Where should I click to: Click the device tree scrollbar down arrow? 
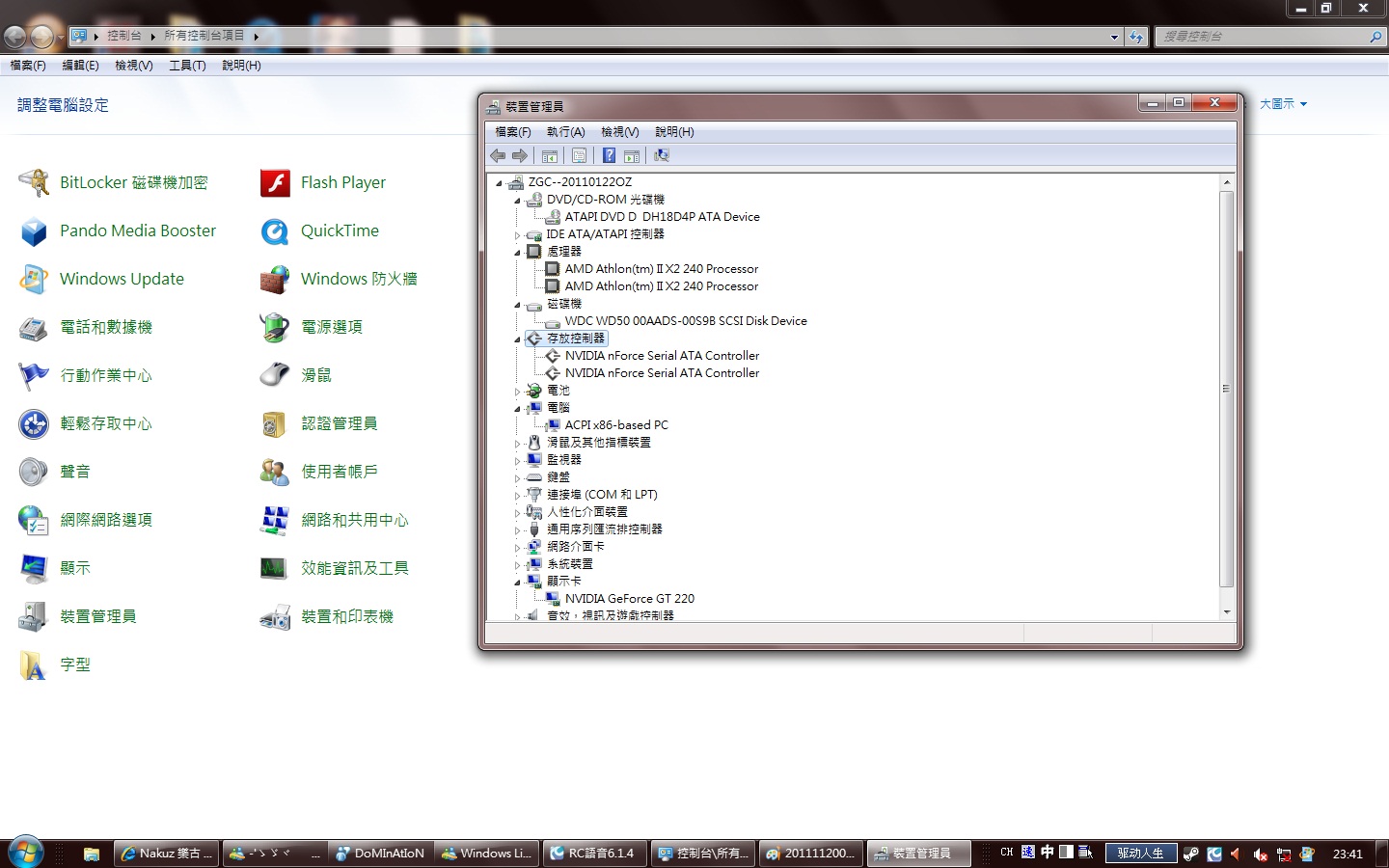click(1227, 611)
